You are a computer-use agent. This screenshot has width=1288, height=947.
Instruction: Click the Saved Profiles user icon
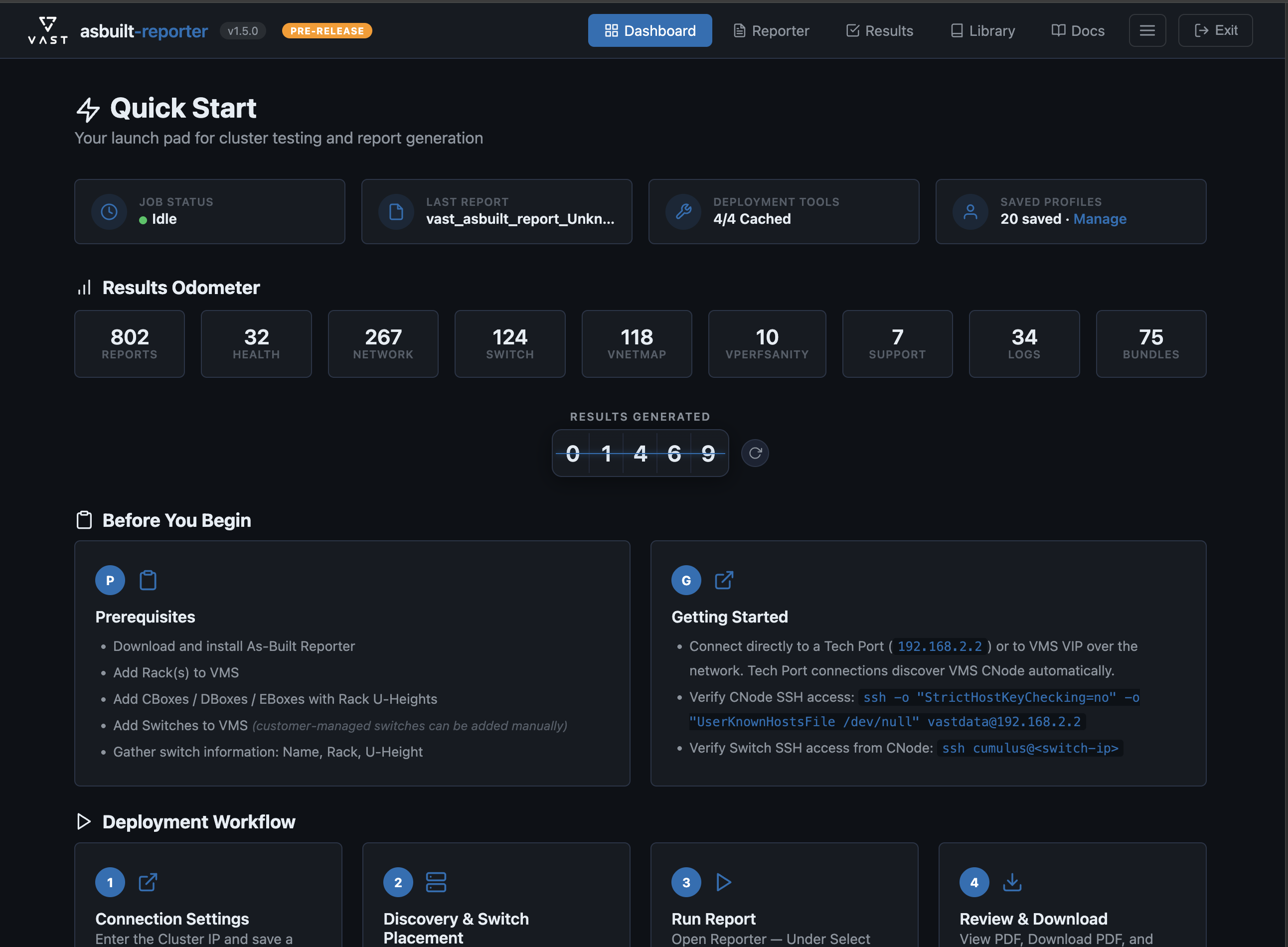pos(970,211)
